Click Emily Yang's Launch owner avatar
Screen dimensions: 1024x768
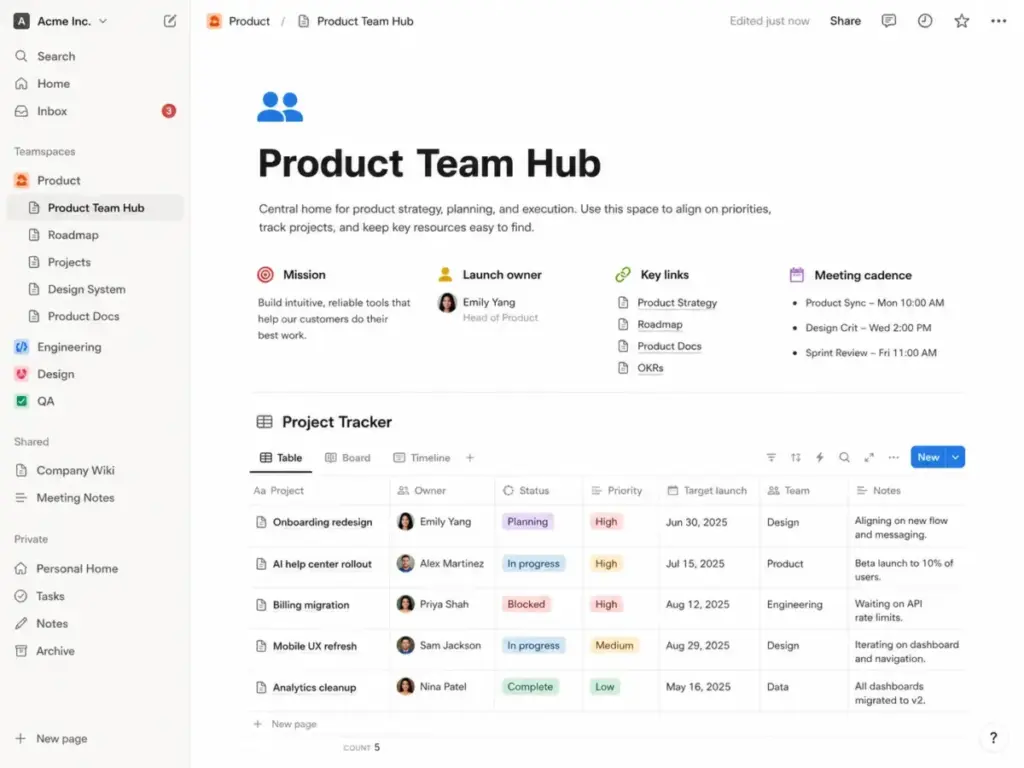coord(447,302)
